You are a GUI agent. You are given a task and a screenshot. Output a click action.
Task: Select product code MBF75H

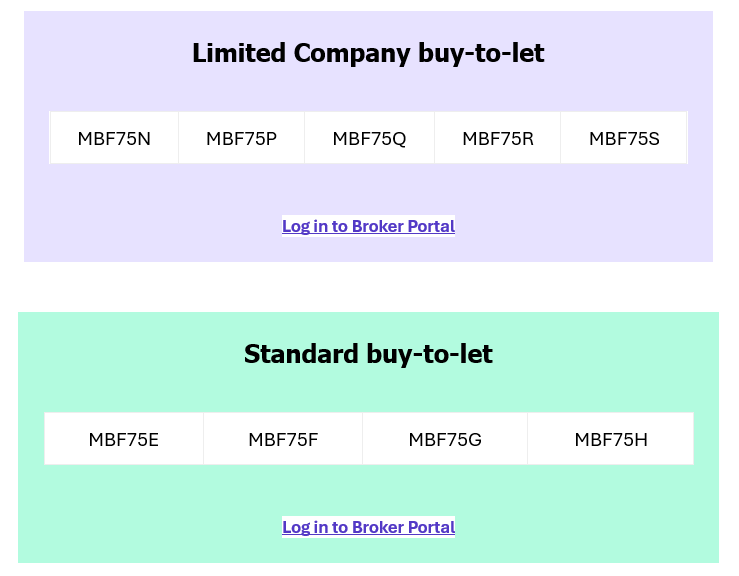(611, 439)
